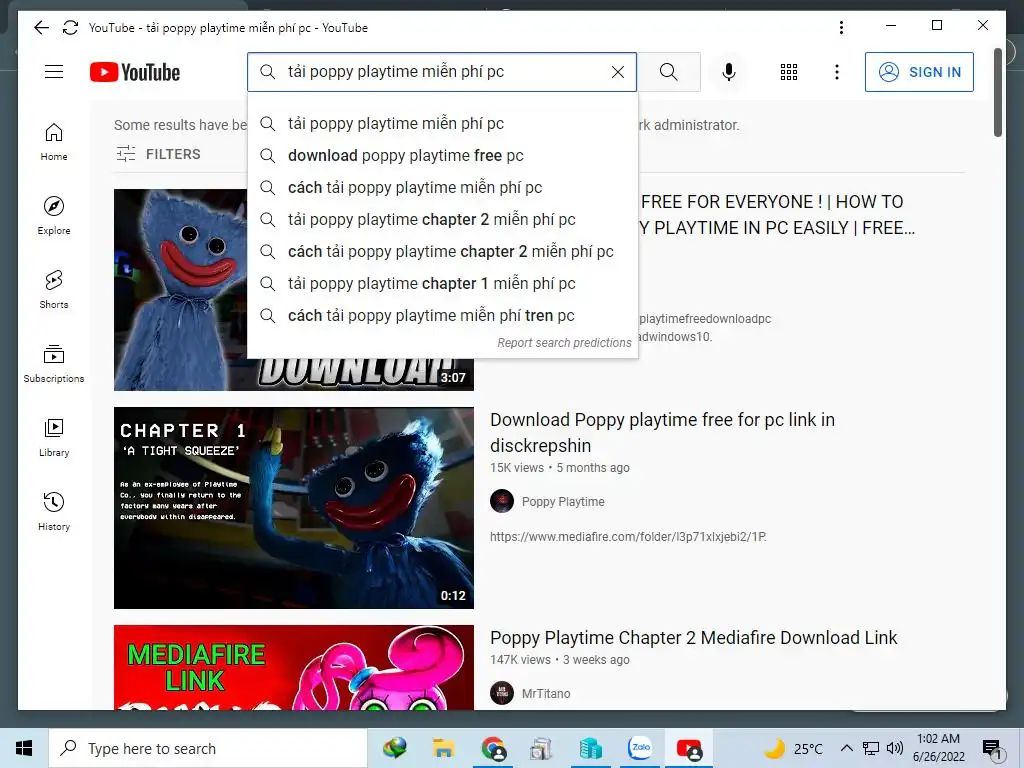
Task: Open the MrTitano channel name
Action: point(546,694)
